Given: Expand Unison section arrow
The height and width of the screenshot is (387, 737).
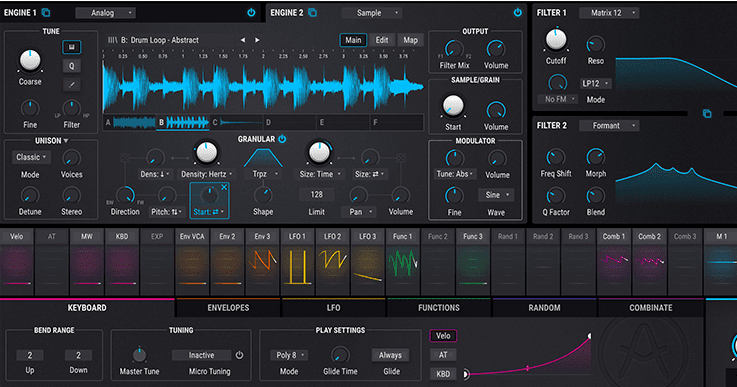Looking at the screenshot, I should pos(66,141).
